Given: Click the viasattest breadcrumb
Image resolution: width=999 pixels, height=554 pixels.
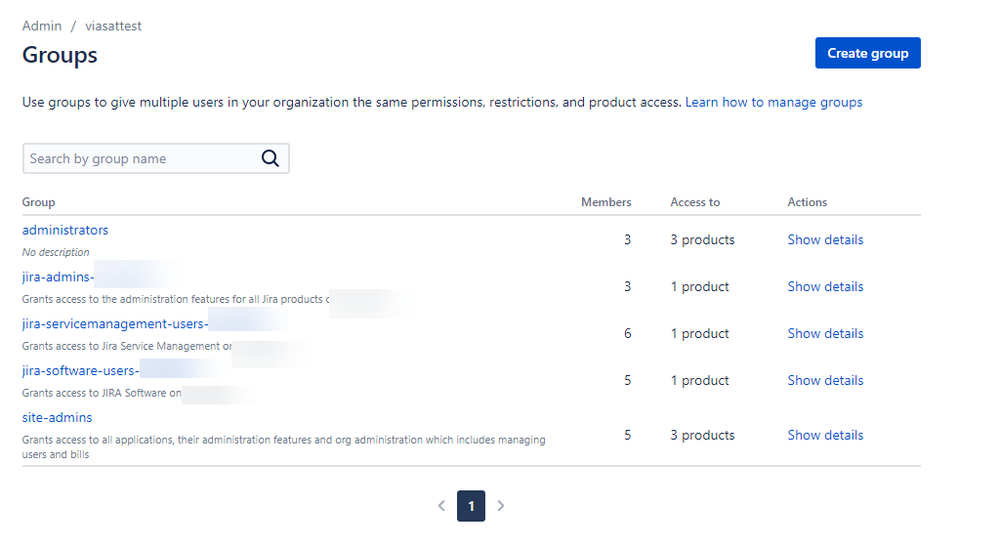Looking at the screenshot, I should (x=112, y=26).
